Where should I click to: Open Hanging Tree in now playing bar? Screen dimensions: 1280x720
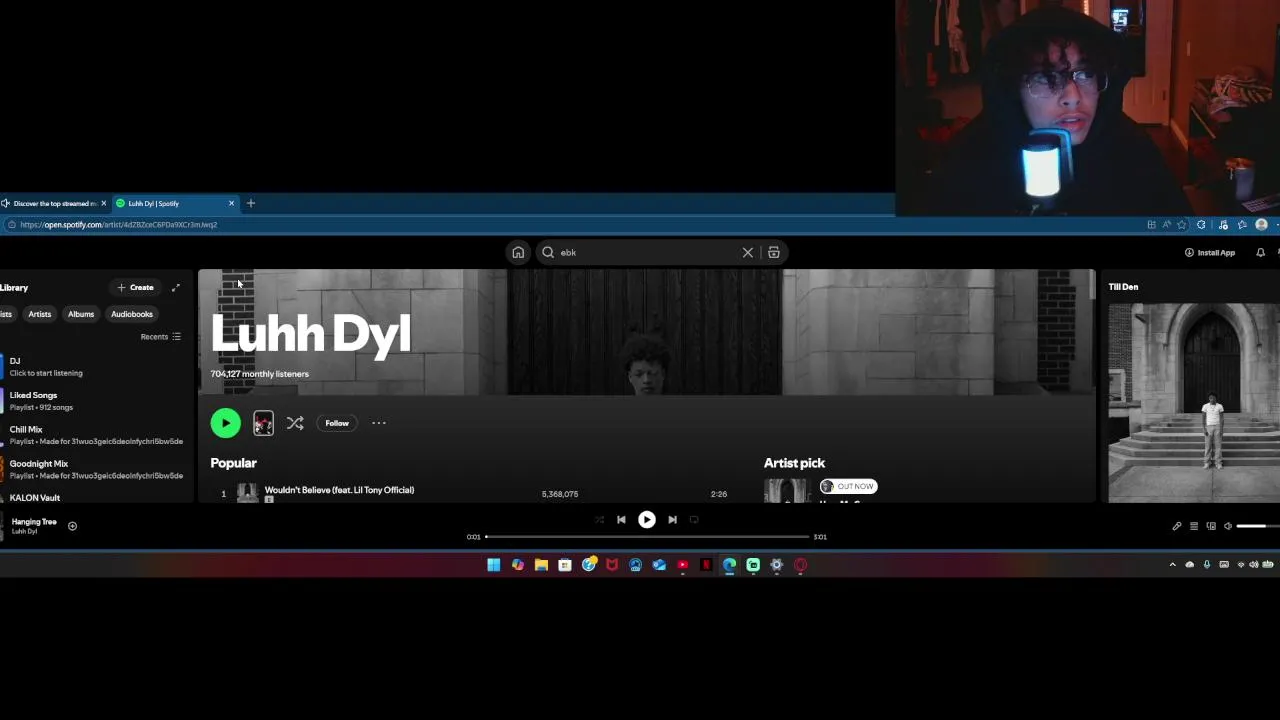(x=34, y=522)
